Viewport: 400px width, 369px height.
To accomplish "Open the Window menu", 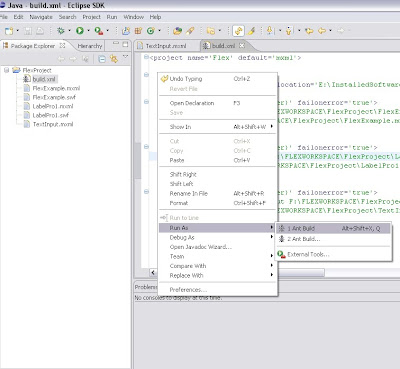I will tap(134, 17).
